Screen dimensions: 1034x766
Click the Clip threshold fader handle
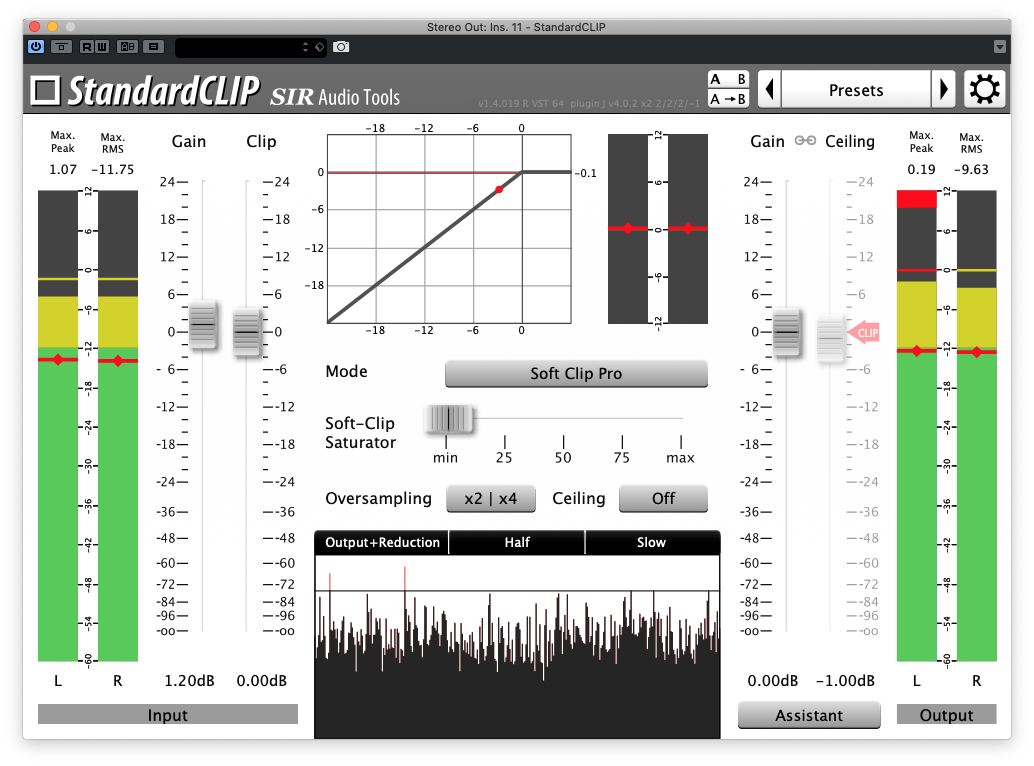click(x=247, y=332)
